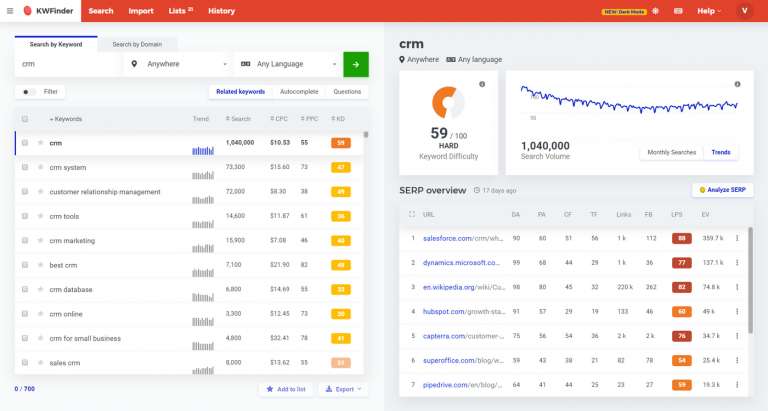Image resolution: width=768 pixels, height=411 pixels.
Task: Click the Analyze SERP button
Action: tap(722, 190)
